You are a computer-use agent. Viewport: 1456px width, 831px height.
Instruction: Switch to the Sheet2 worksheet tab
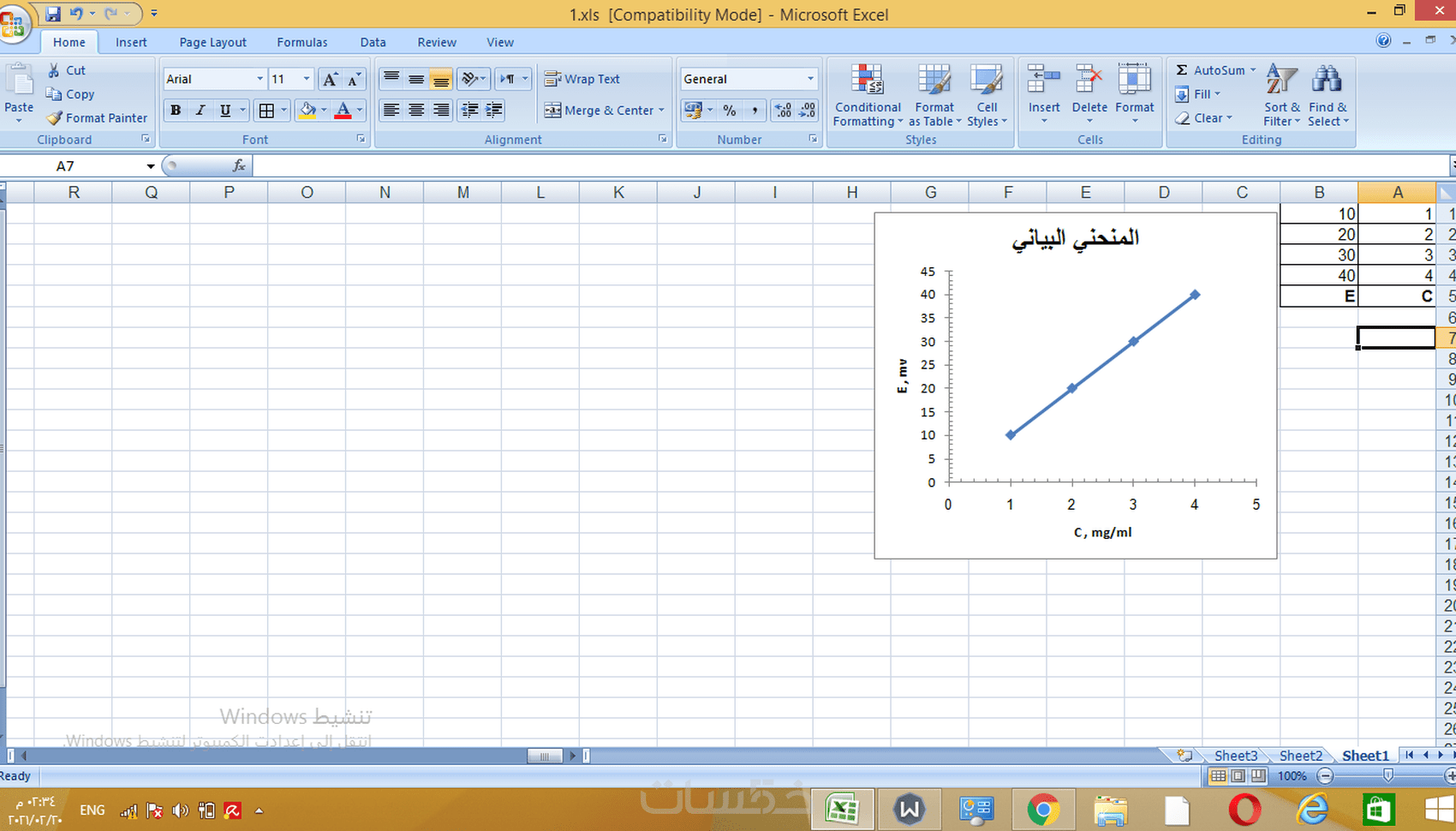(1300, 756)
